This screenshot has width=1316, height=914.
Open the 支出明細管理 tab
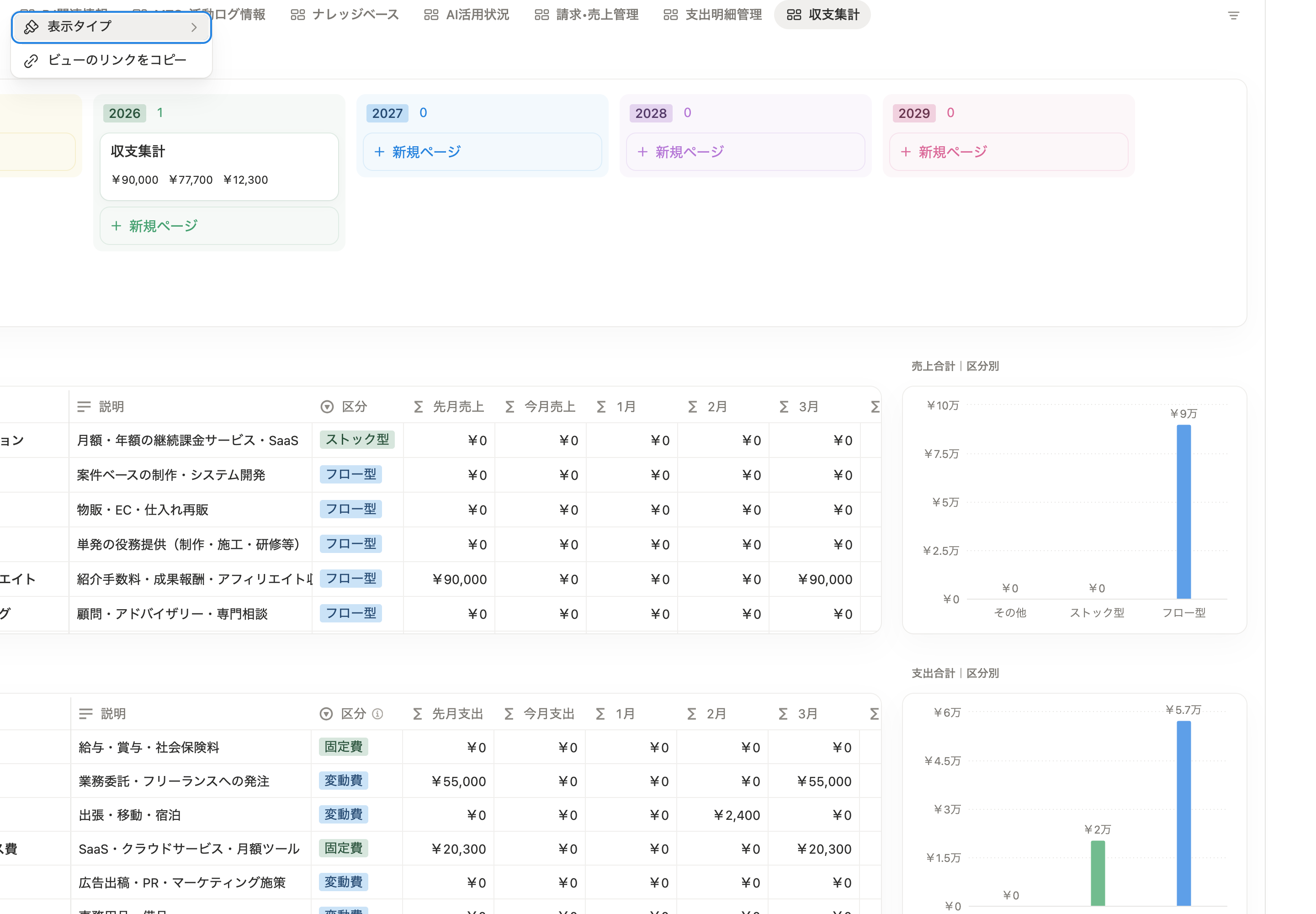pos(713,14)
